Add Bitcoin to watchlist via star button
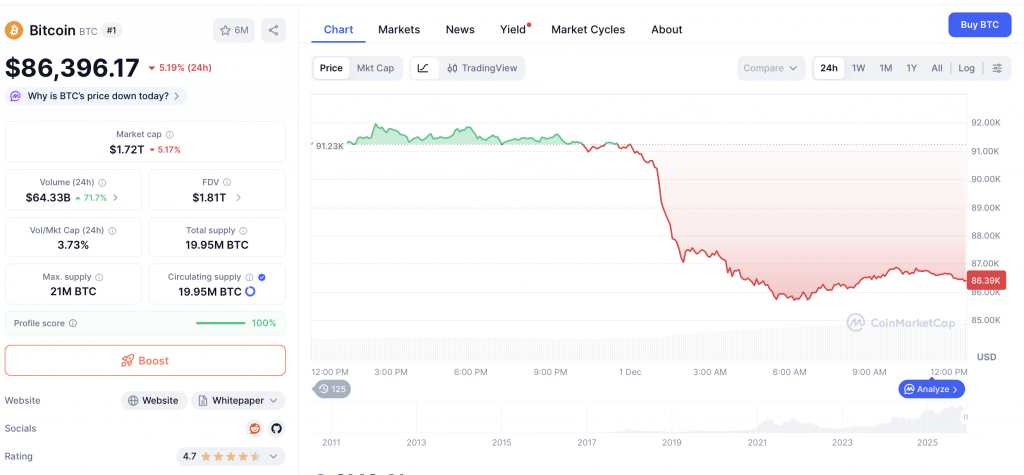Viewport: 1024px width, 475px height. 233,30
